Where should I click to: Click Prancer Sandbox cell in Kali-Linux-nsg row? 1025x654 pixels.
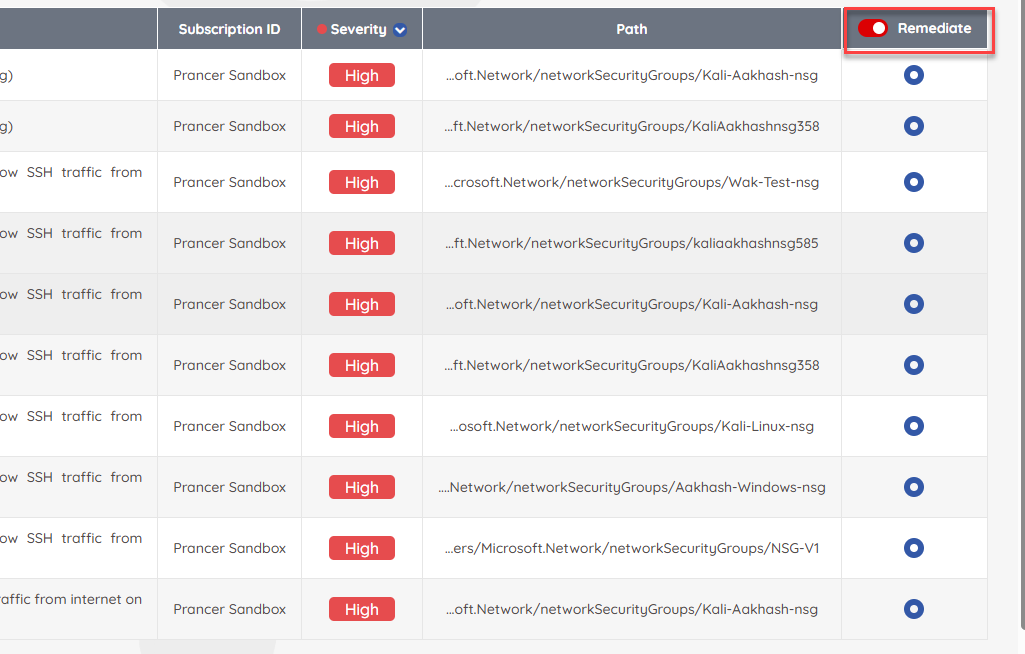pos(229,426)
